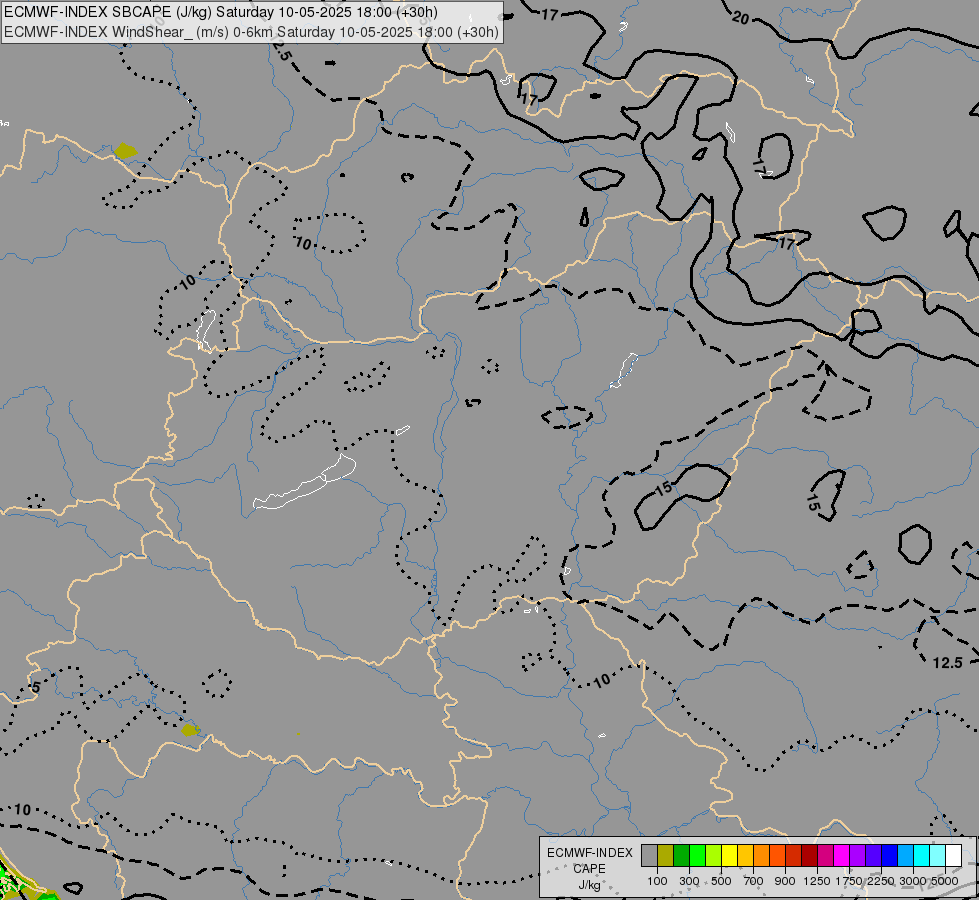
Task: Click the '1250' legend tick value
Action: point(817,881)
